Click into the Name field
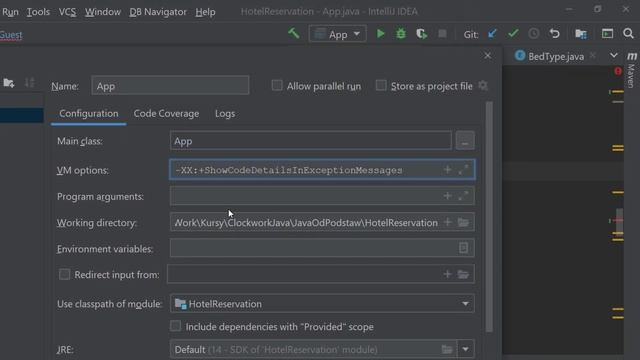This screenshot has width=640, height=360. point(170,86)
